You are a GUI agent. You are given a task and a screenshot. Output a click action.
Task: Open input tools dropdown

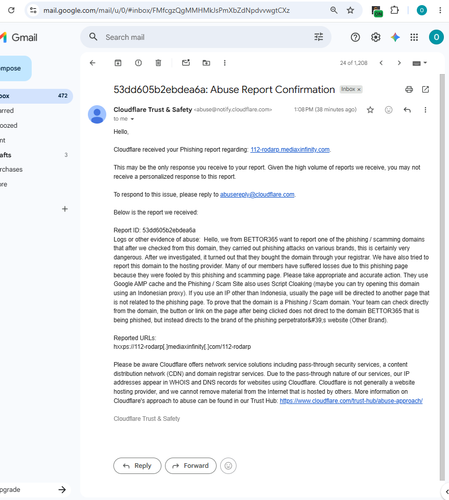420,63
